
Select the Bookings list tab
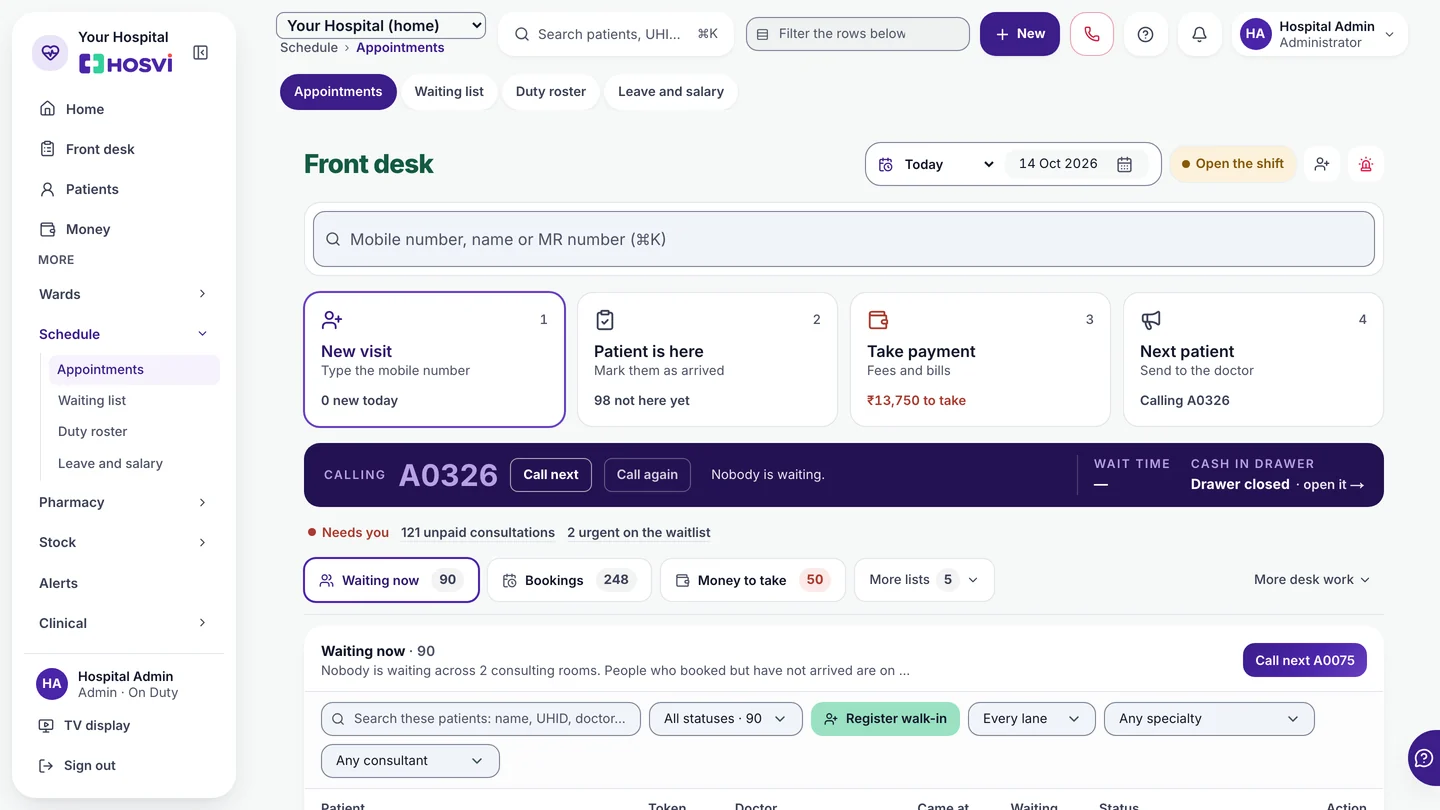tap(569, 580)
